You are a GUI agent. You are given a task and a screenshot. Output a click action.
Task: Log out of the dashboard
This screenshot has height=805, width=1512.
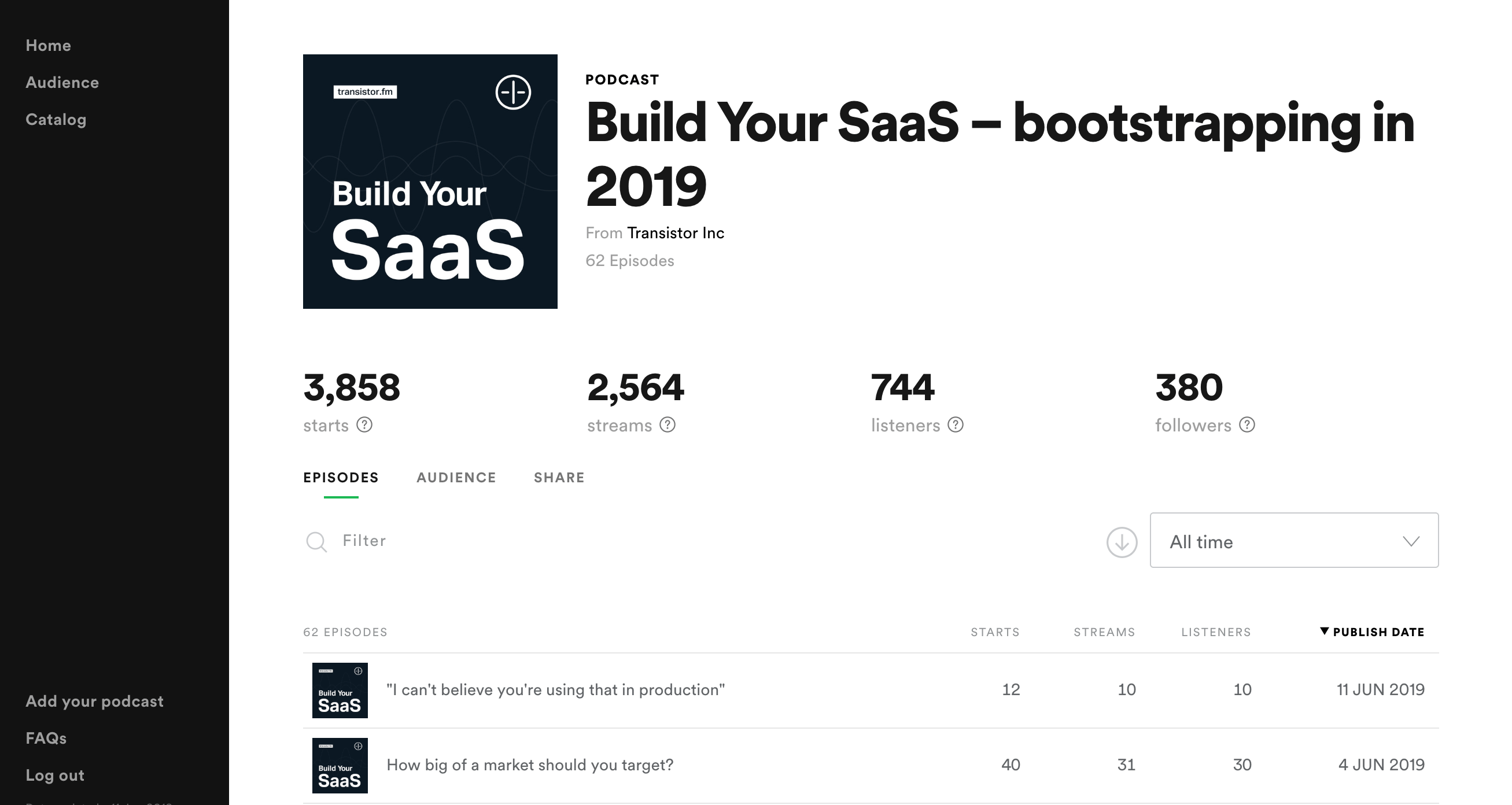click(x=55, y=775)
